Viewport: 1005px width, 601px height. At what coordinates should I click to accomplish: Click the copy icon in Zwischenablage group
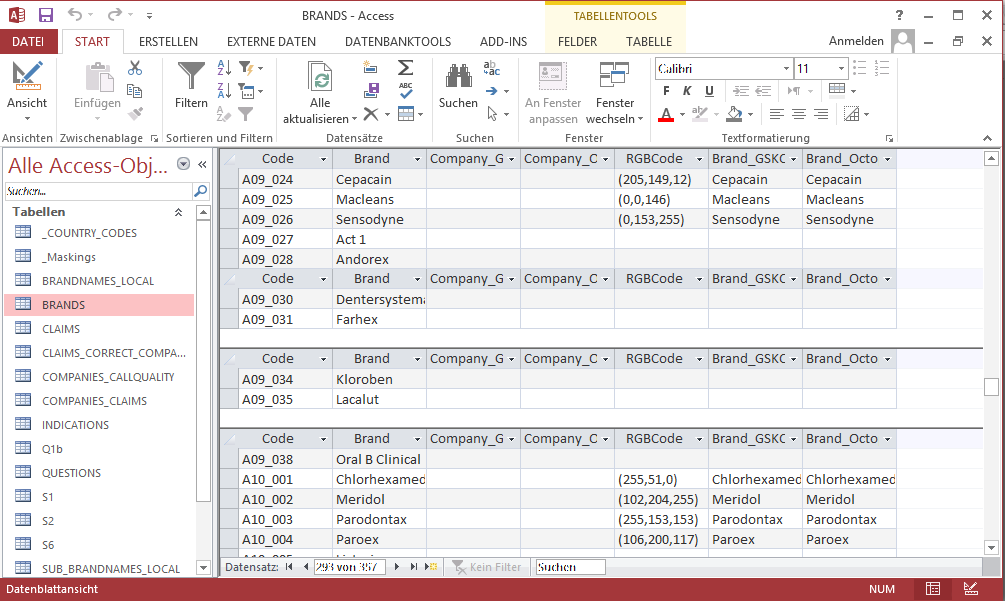coord(135,91)
